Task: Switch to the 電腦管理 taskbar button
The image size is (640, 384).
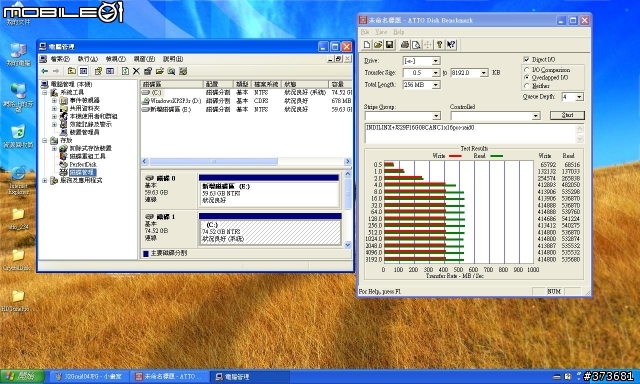Action: [x=249, y=377]
